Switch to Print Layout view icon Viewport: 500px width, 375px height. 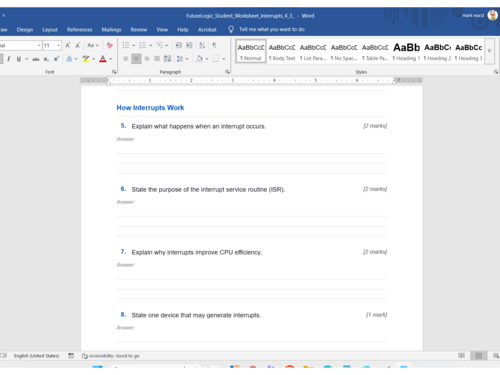point(479,356)
